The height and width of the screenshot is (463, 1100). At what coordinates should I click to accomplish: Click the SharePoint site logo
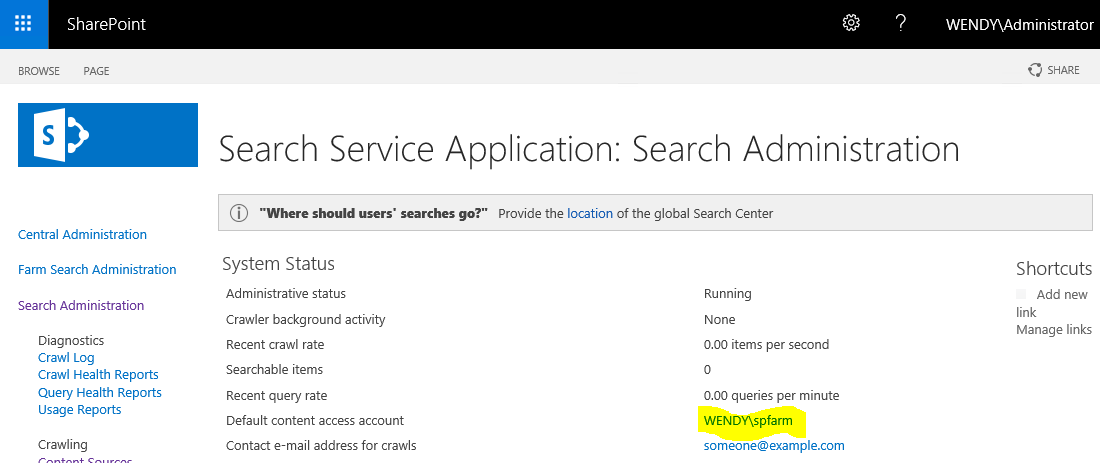click(x=108, y=135)
